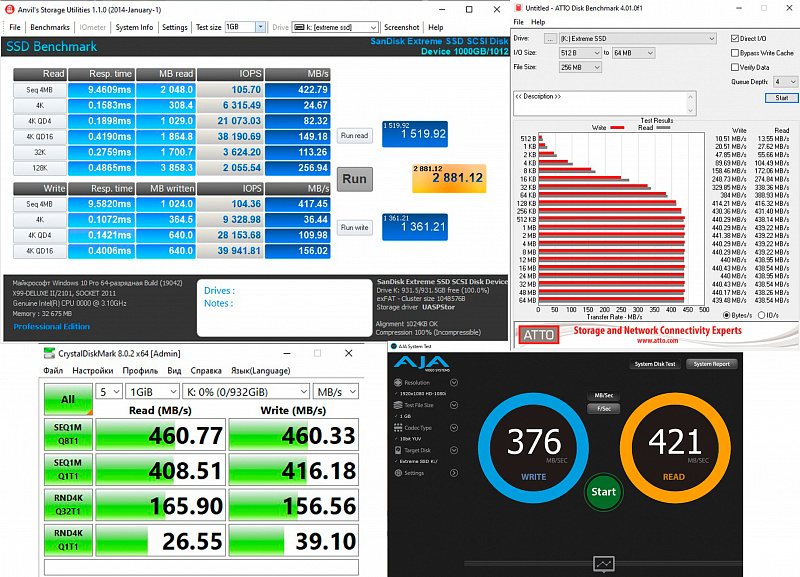Open ATTO Help menu
This screenshot has width=800, height=577.
tap(538, 22)
